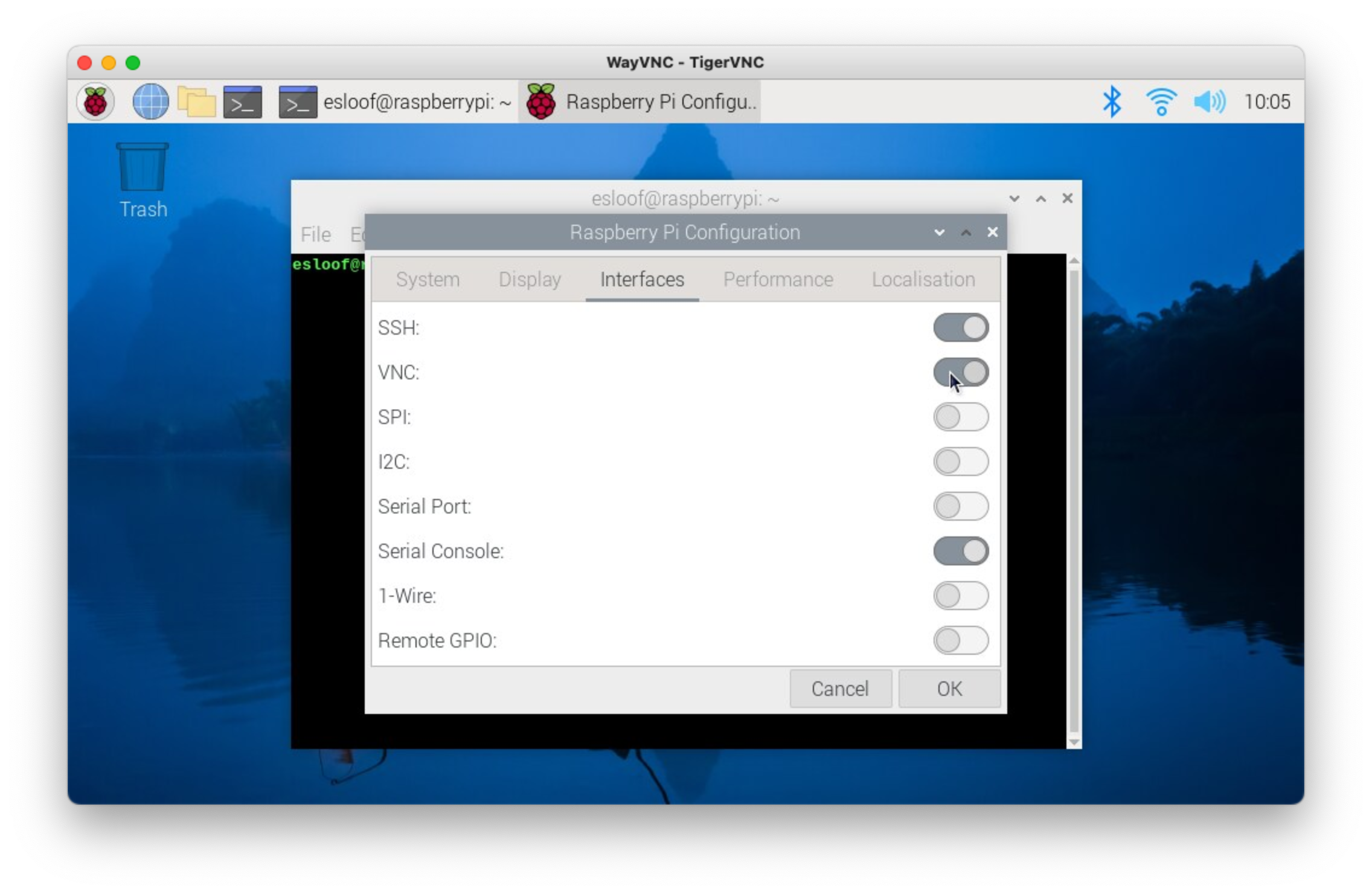Click the 10:05 clock in the panel
Image resolution: width=1372 pixels, height=894 pixels.
tap(1267, 101)
